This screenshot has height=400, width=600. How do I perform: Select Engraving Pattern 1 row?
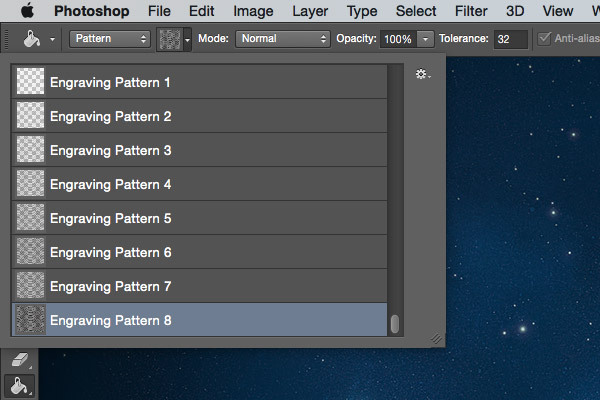tap(199, 82)
